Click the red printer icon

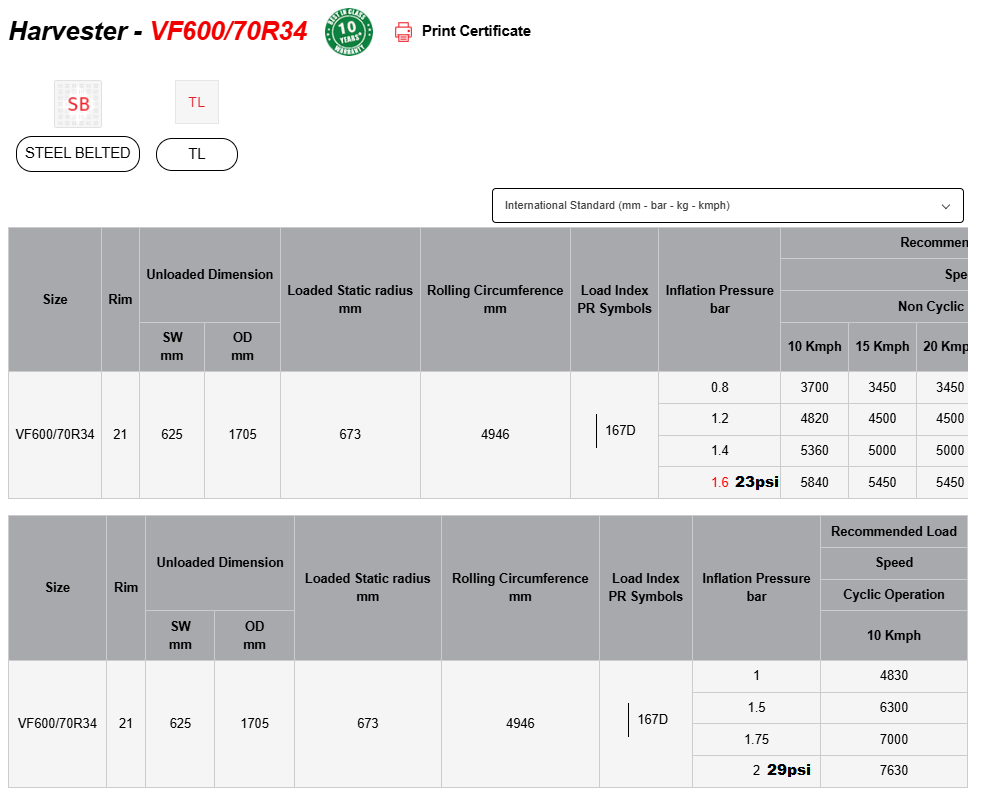pyautogui.click(x=403, y=32)
